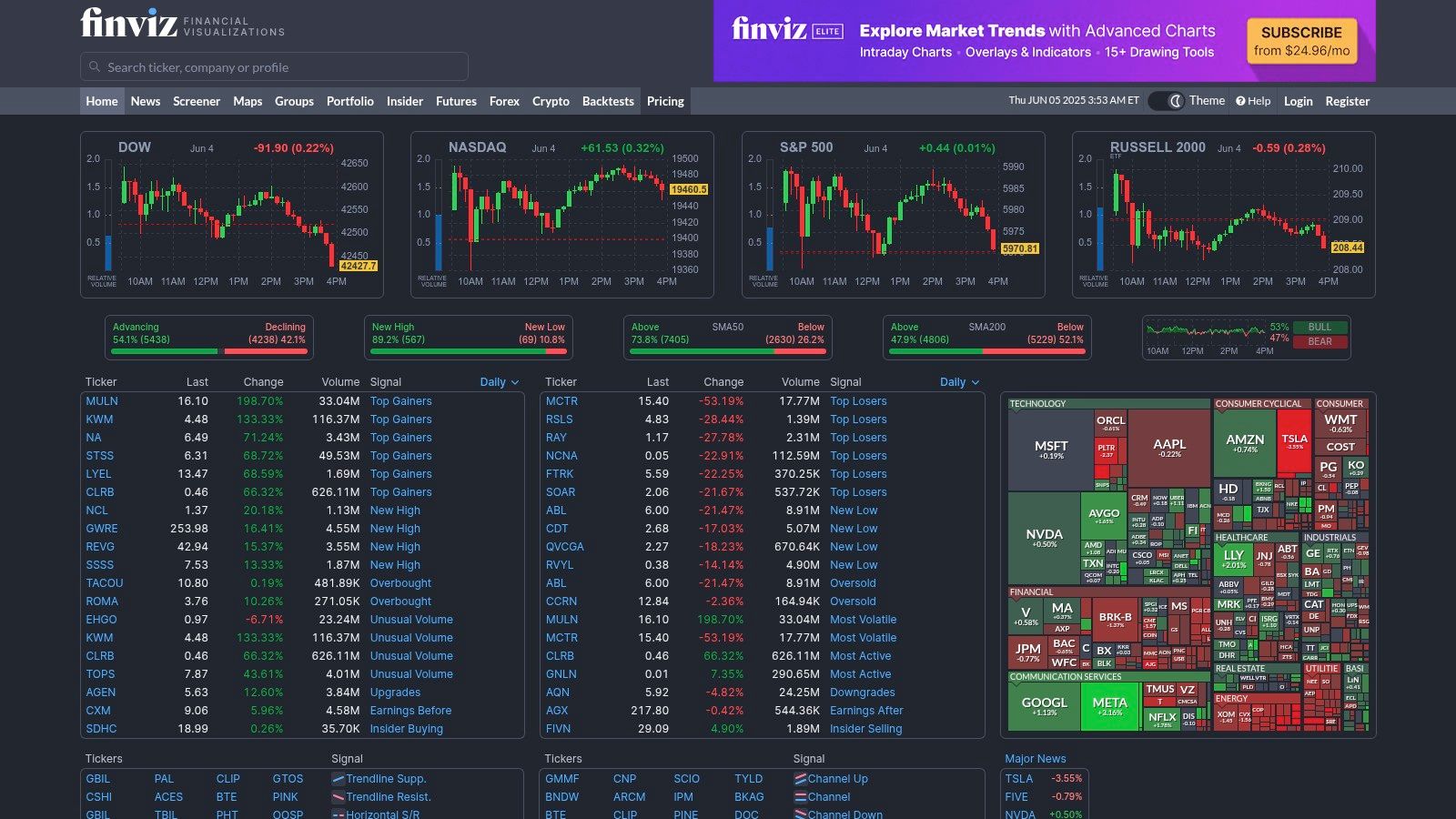Click the CSHI ticker in trendline list
This screenshot has width=1456, height=819.
tap(99, 797)
